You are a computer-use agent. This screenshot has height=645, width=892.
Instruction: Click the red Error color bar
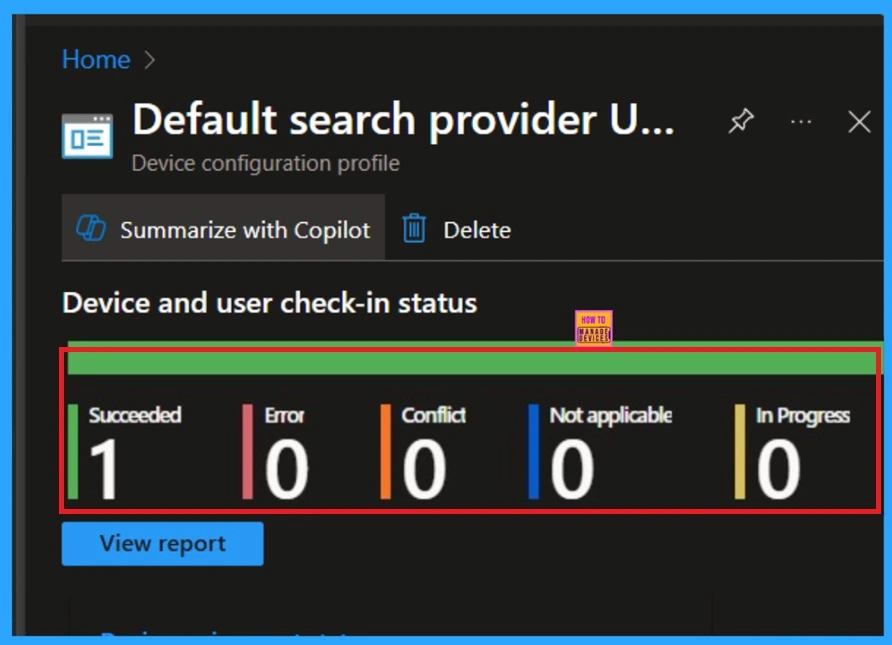tap(247, 452)
